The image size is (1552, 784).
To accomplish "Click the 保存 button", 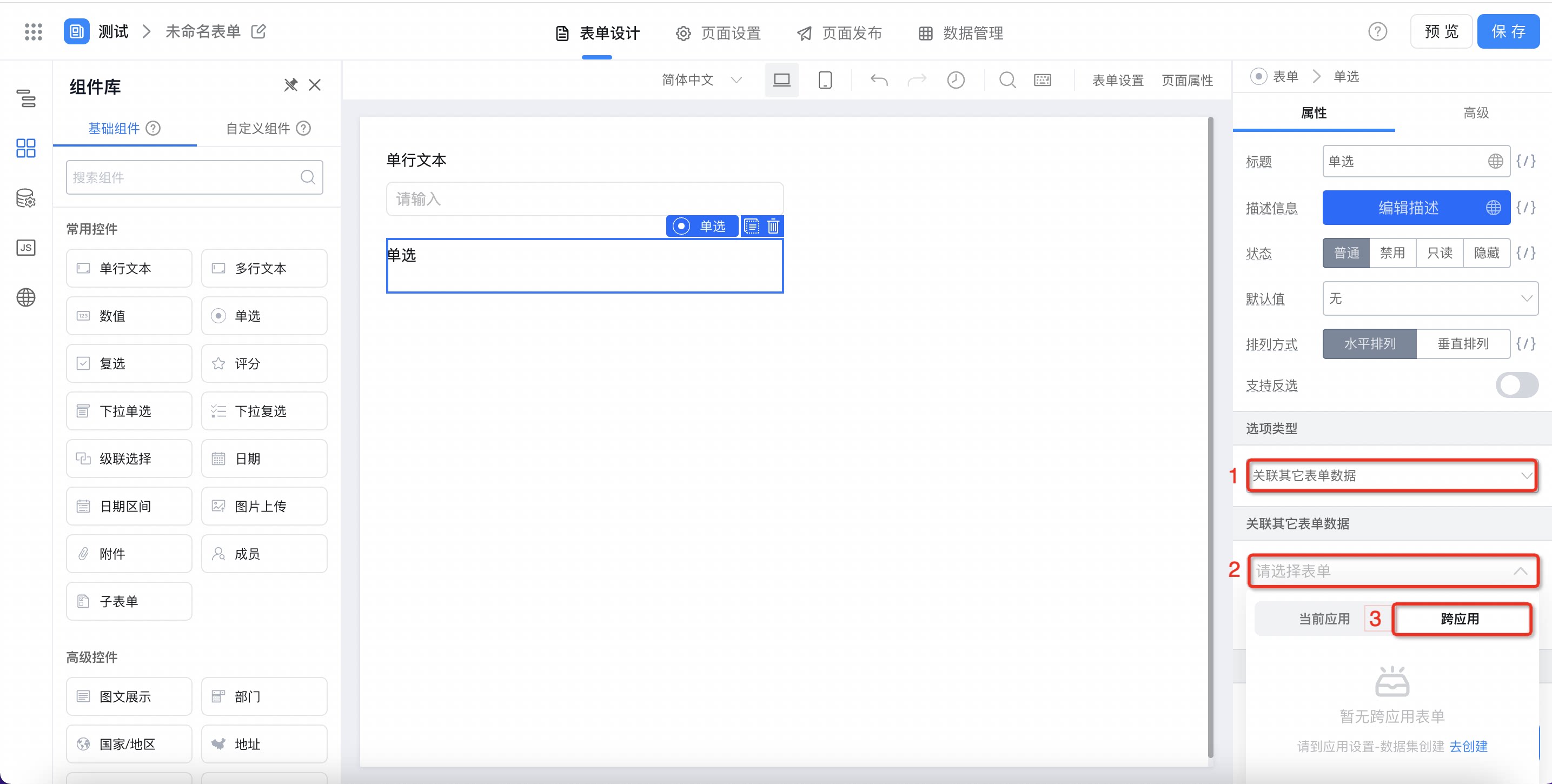I will click(x=1508, y=31).
